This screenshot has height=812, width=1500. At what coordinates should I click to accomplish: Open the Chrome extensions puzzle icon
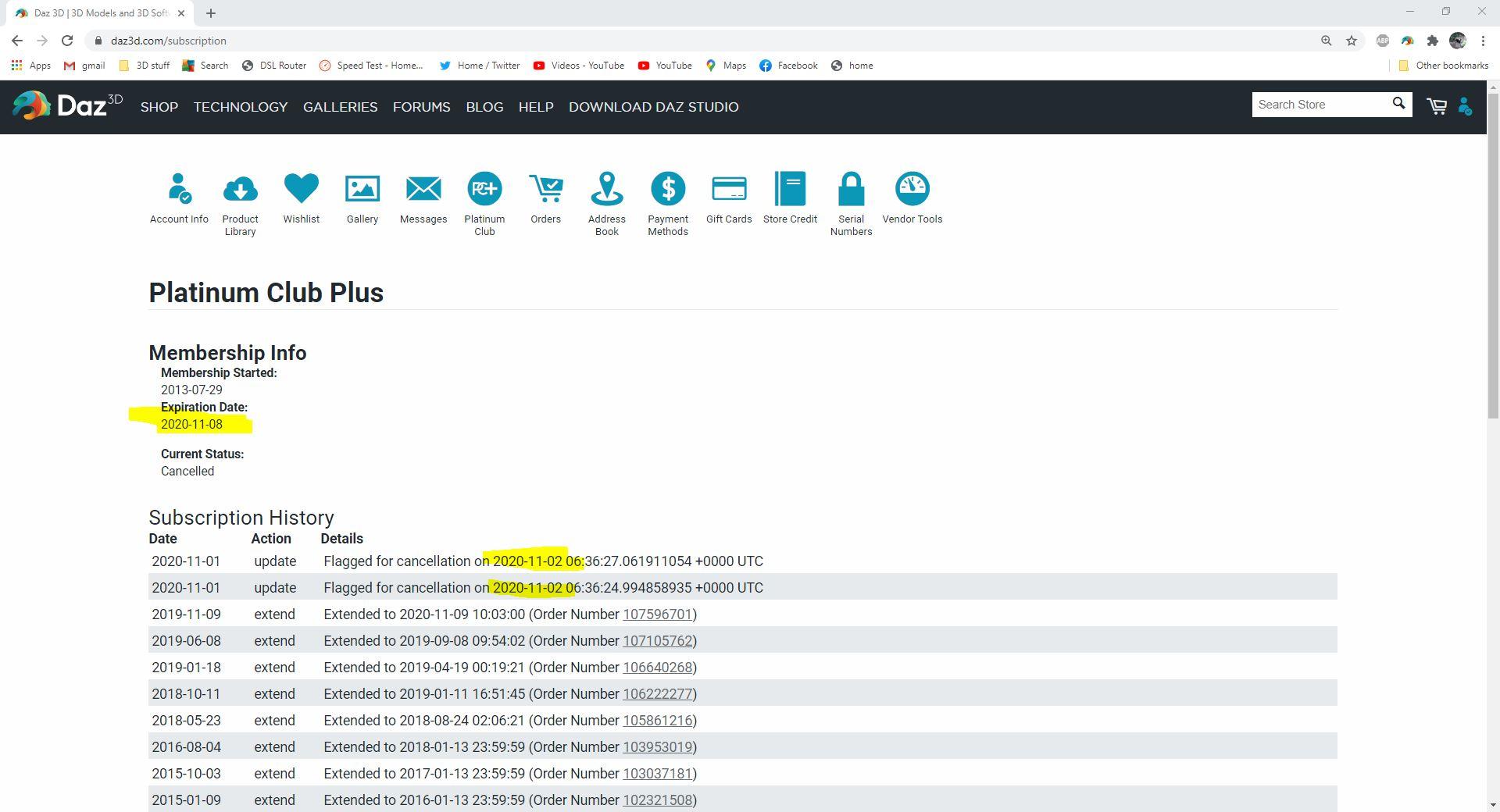click(1432, 41)
